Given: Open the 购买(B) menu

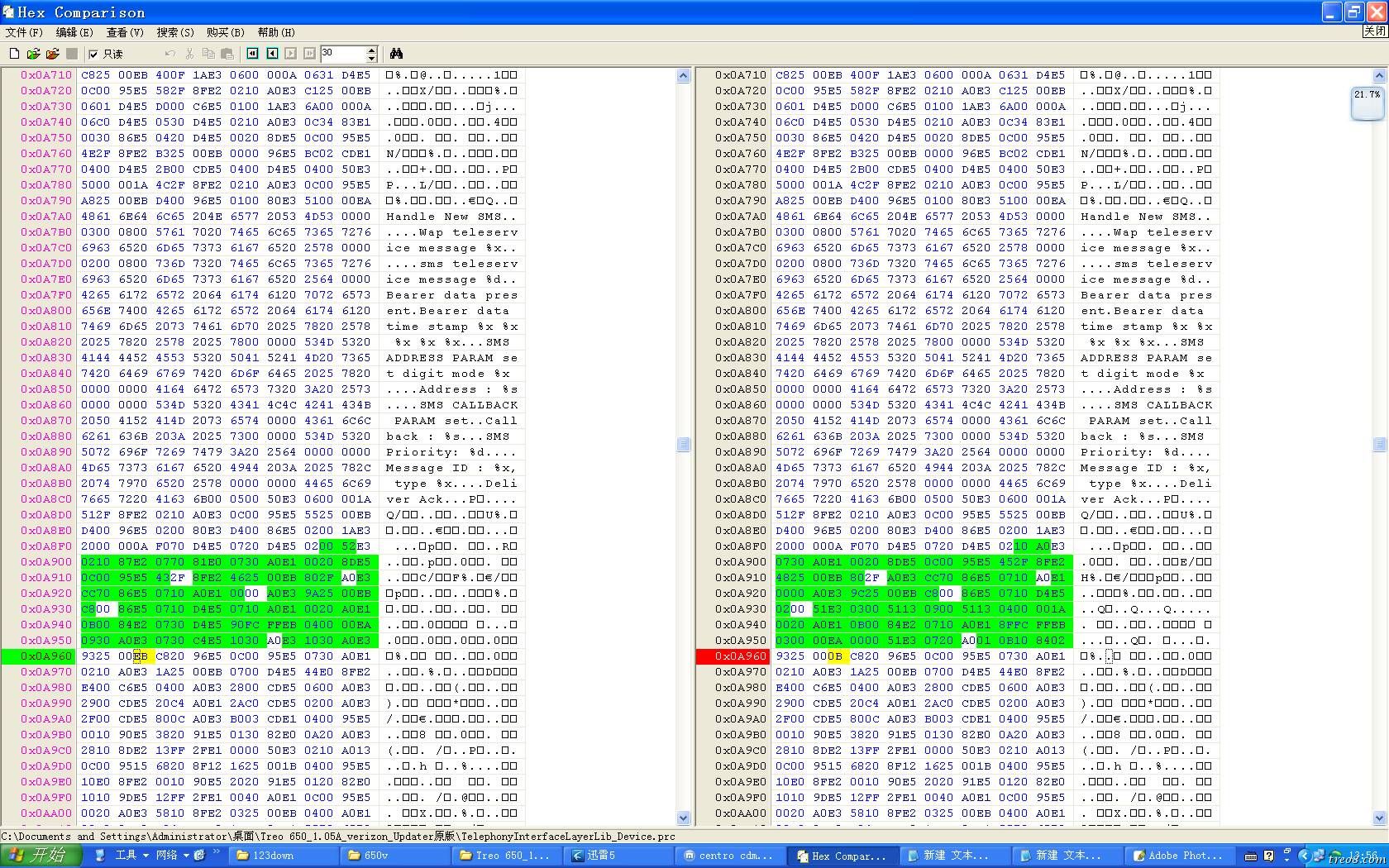Looking at the screenshot, I should pyautogui.click(x=226, y=32).
